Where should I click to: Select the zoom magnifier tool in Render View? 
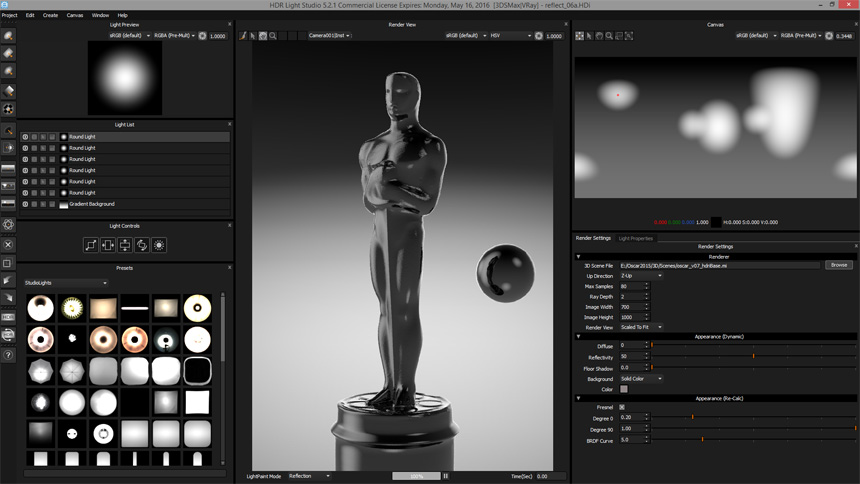(273, 36)
